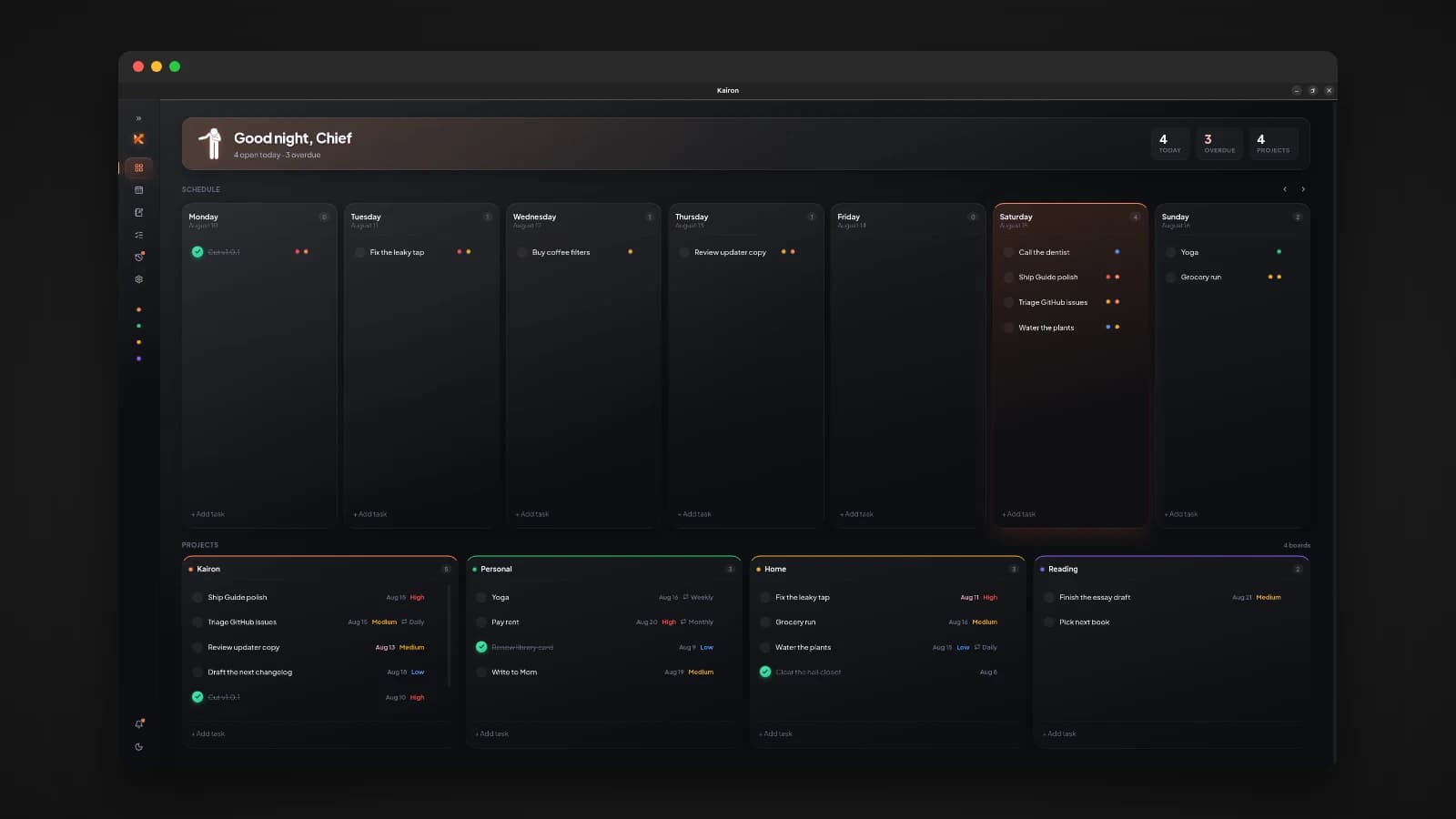Viewport: 1456px width, 819px height.
Task: Click the orange Kairon logo icon
Action: click(x=138, y=139)
